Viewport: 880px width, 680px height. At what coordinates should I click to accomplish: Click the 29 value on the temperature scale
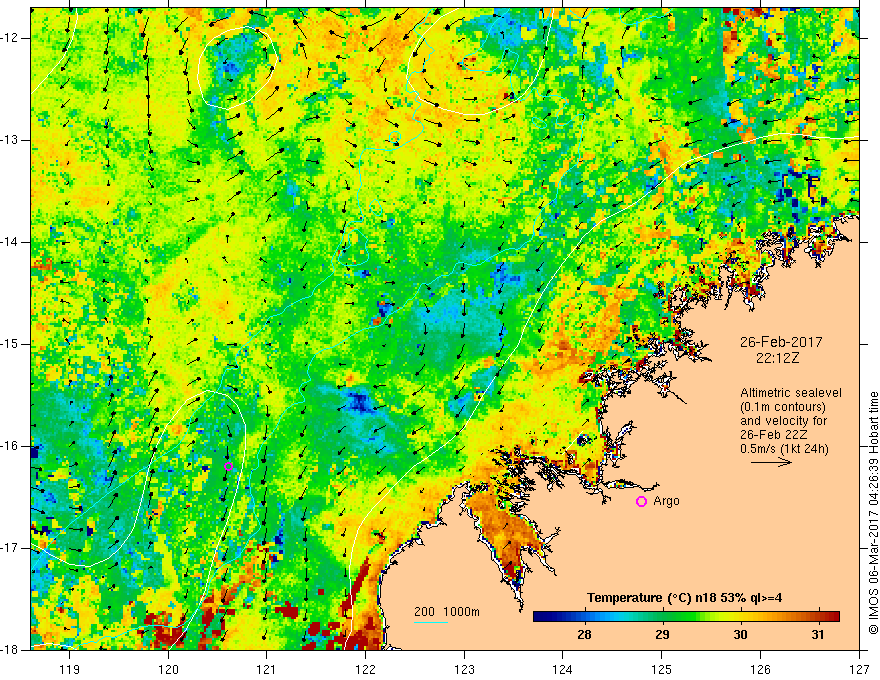[662, 635]
